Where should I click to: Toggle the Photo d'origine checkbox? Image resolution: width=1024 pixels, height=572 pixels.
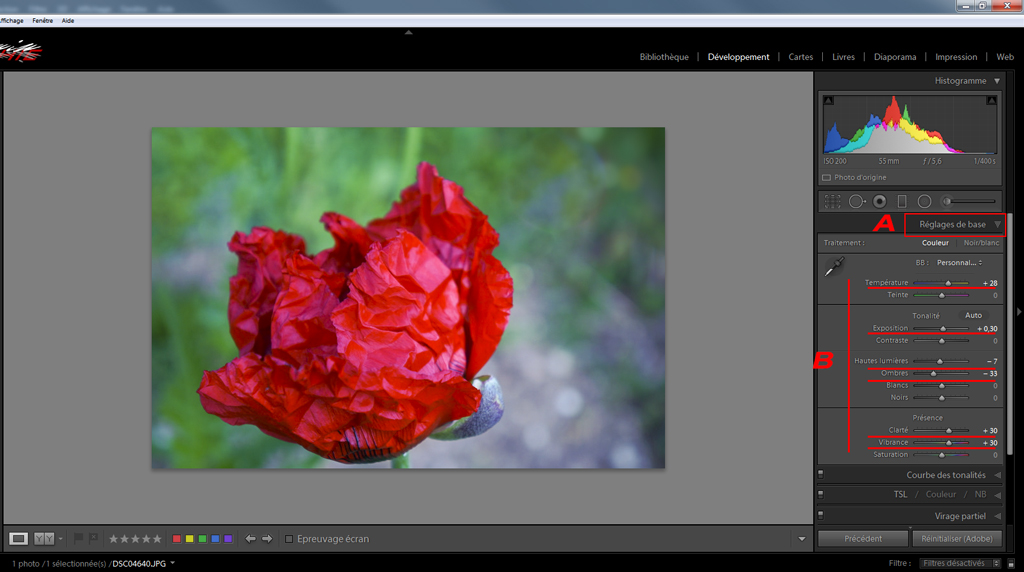pos(827,178)
